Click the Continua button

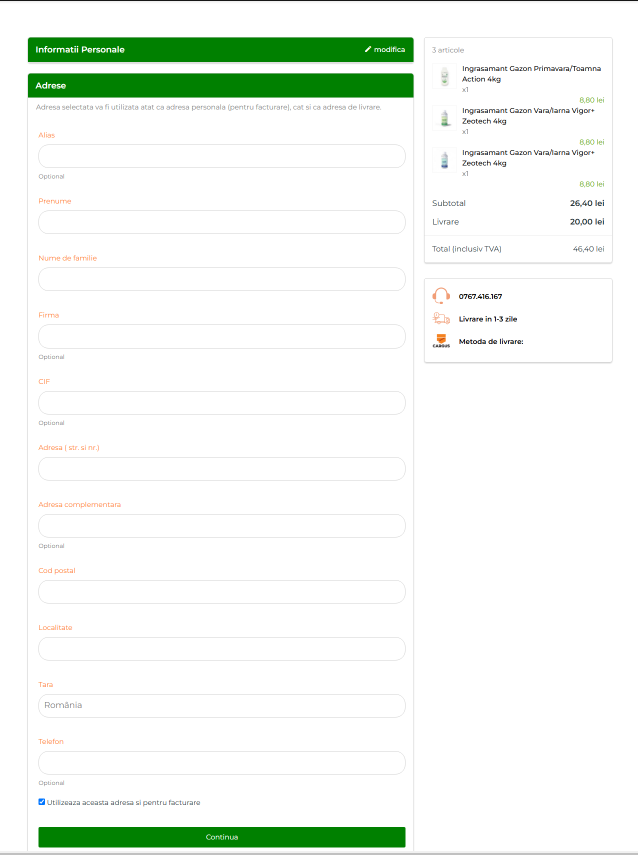[x=222, y=837]
